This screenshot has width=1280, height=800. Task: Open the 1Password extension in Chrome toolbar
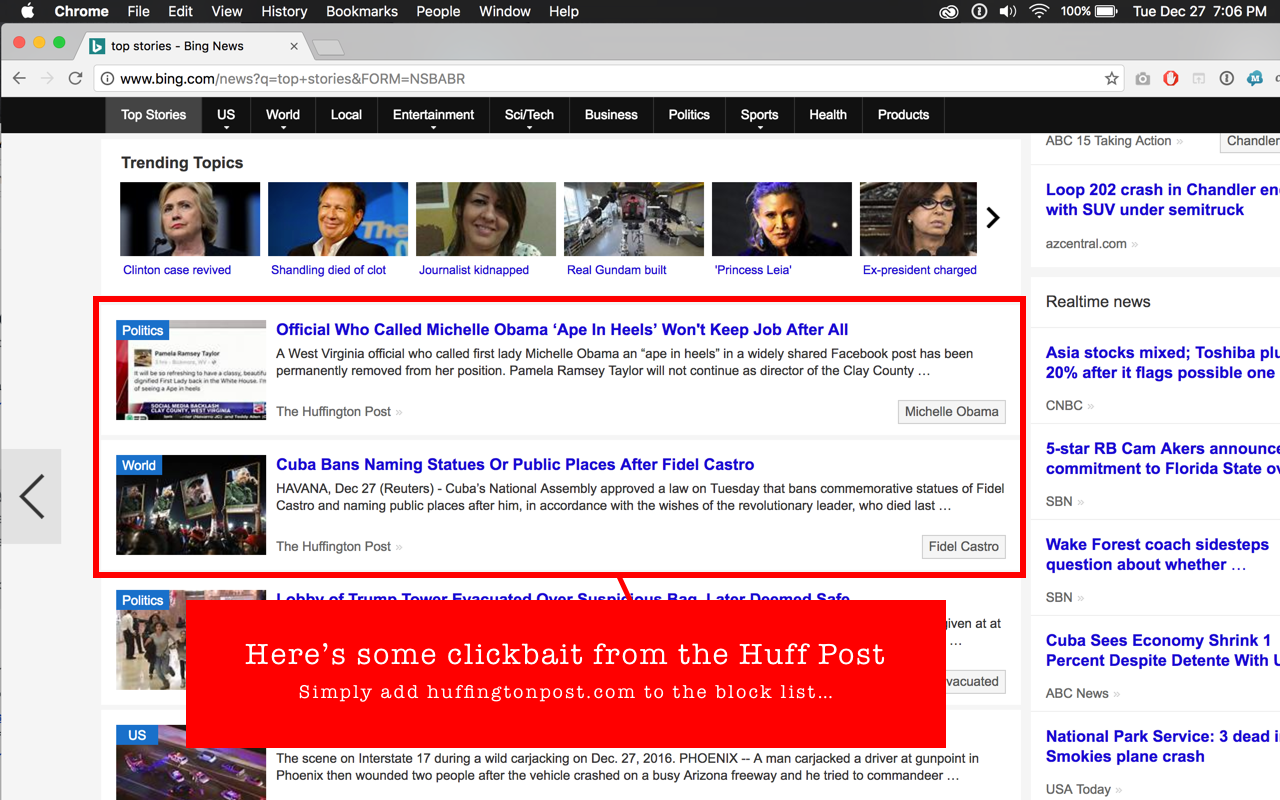point(1226,78)
